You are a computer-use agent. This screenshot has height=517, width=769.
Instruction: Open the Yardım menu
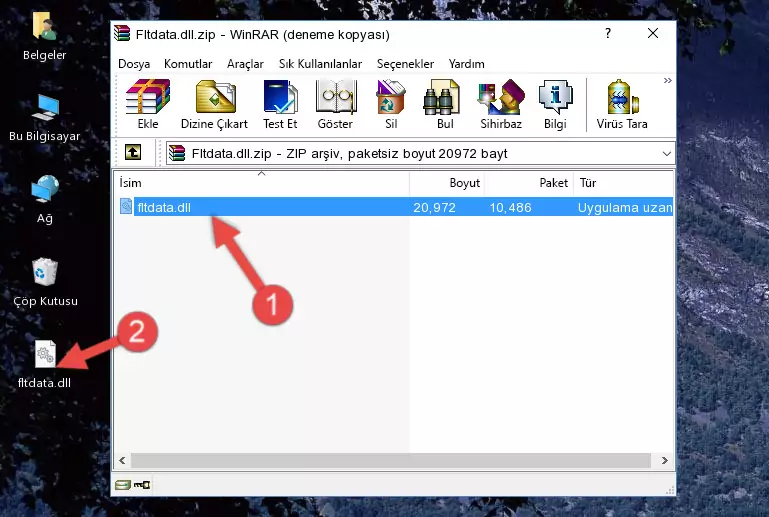466,64
